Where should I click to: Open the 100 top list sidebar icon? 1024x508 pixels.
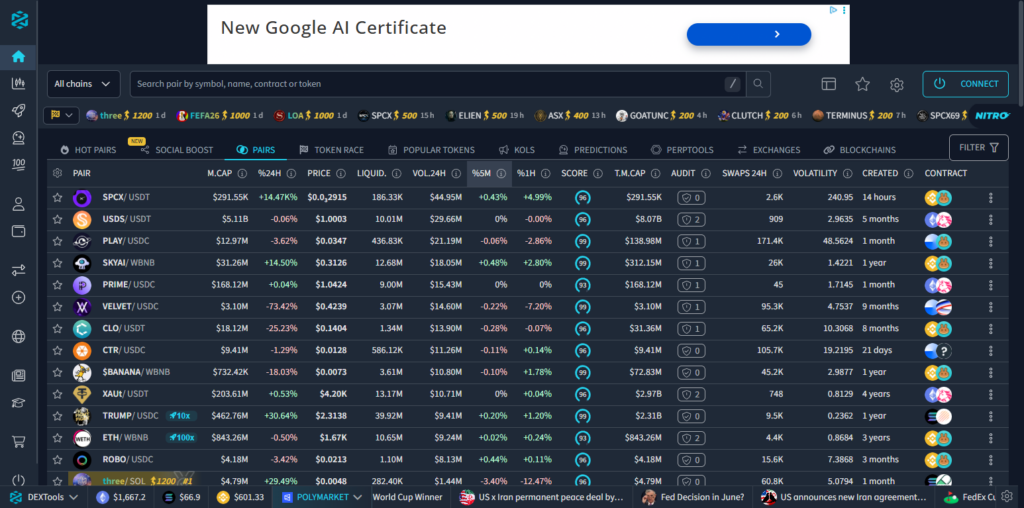[18, 164]
